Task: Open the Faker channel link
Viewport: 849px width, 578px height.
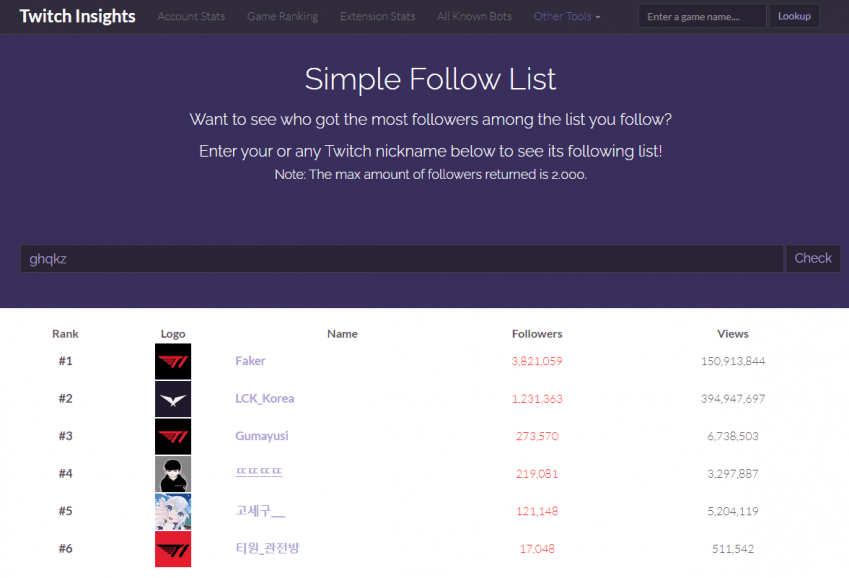Action: [250, 361]
